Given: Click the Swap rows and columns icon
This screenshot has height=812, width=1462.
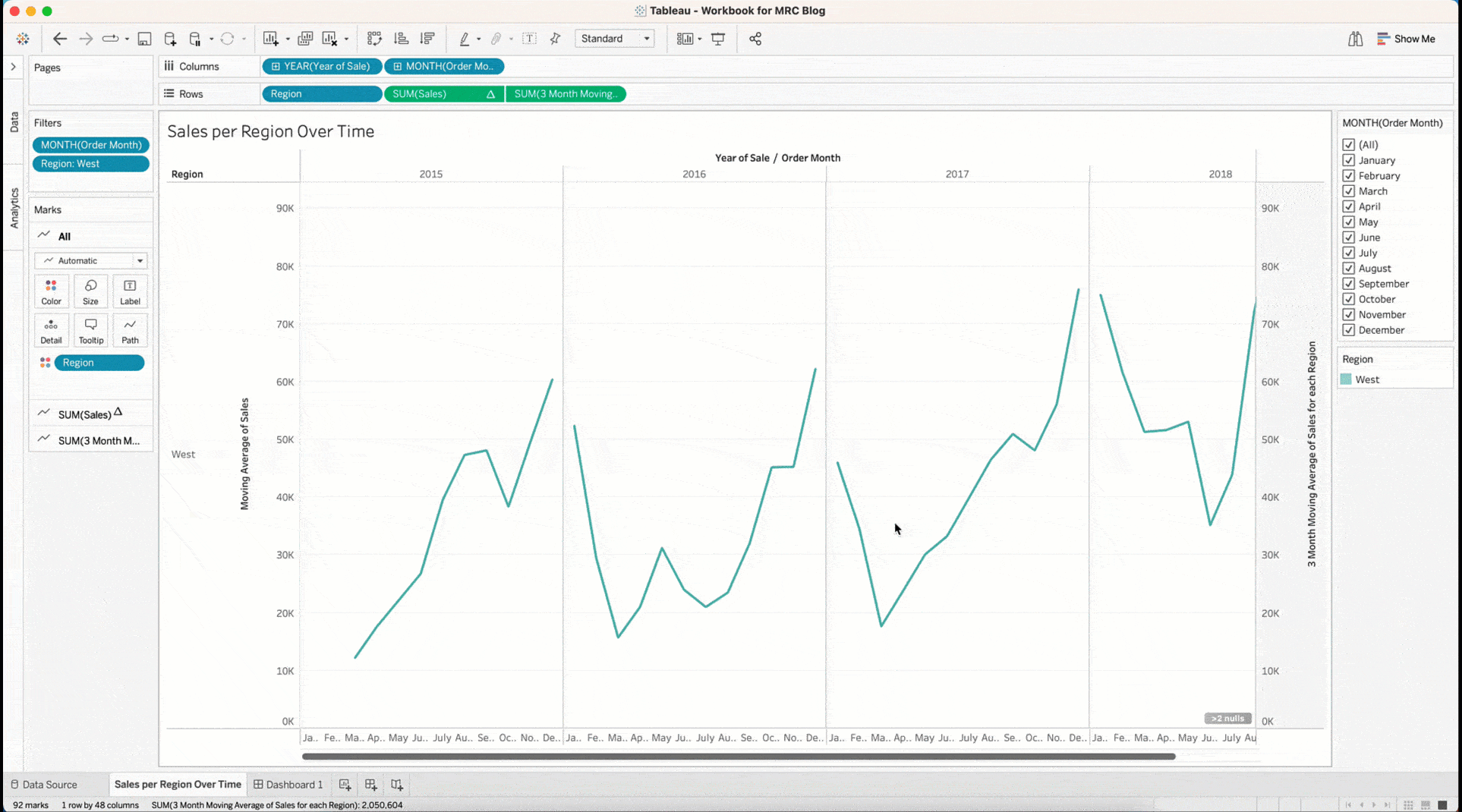Looking at the screenshot, I should tap(374, 39).
